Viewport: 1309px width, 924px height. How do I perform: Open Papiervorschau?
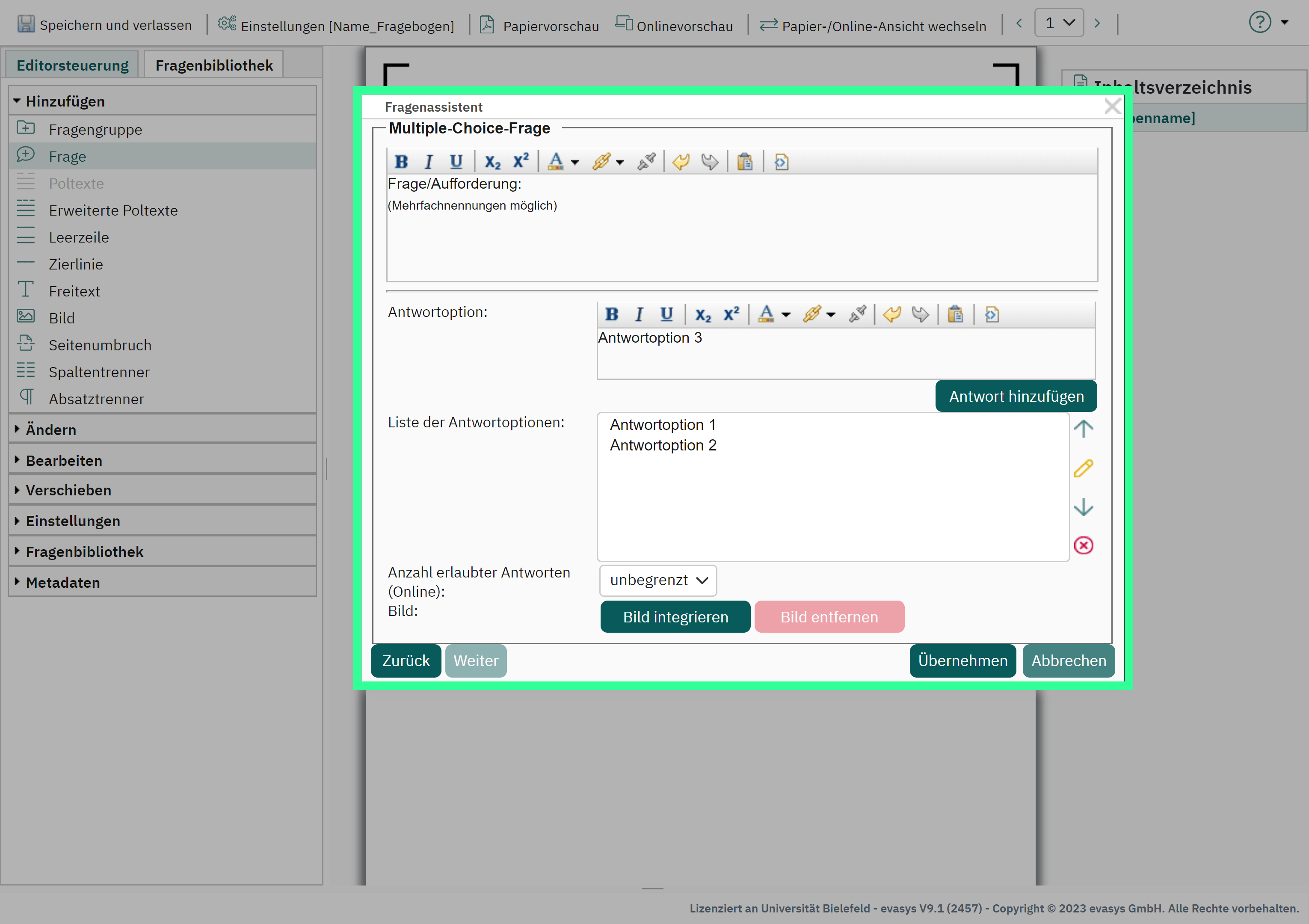click(x=539, y=25)
